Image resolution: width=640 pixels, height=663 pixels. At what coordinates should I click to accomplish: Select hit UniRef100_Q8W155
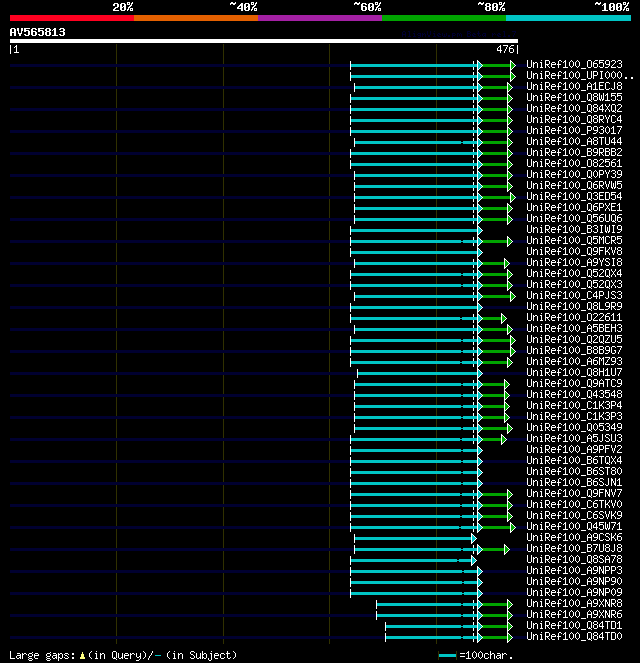point(574,97)
